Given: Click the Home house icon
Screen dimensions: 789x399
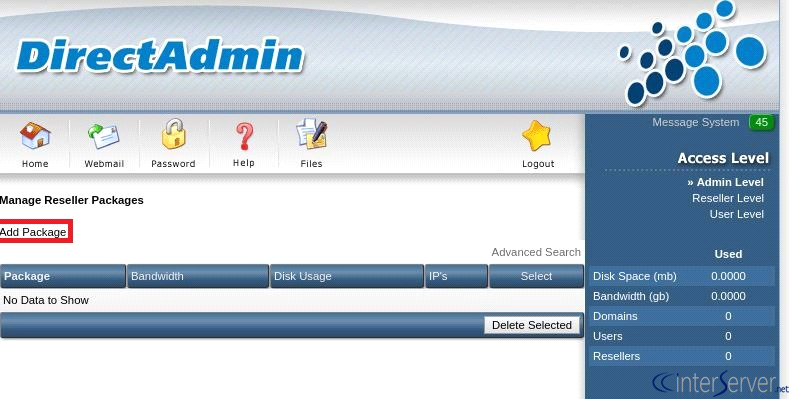Looking at the screenshot, I should click(x=35, y=135).
